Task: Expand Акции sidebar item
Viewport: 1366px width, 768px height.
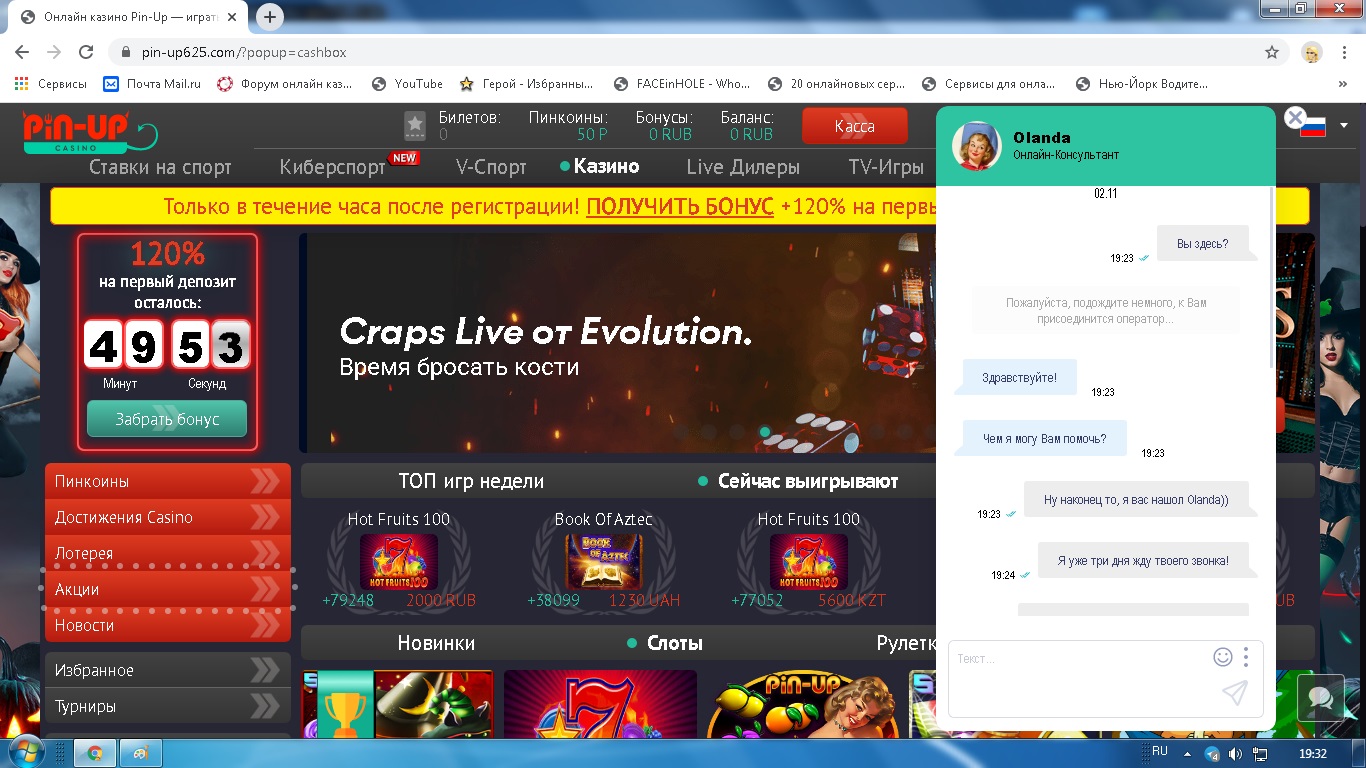Action: tap(168, 589)
